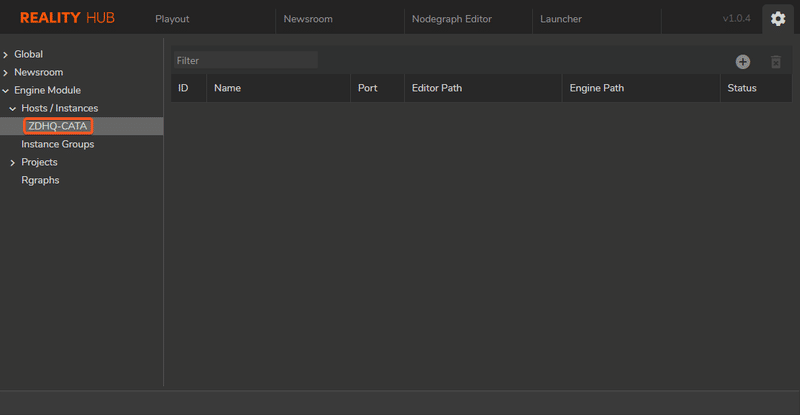This screenshot has height=415, width=800.
Task: Collapse the Hosts / Instances chevron
Action: click(13, 108)
